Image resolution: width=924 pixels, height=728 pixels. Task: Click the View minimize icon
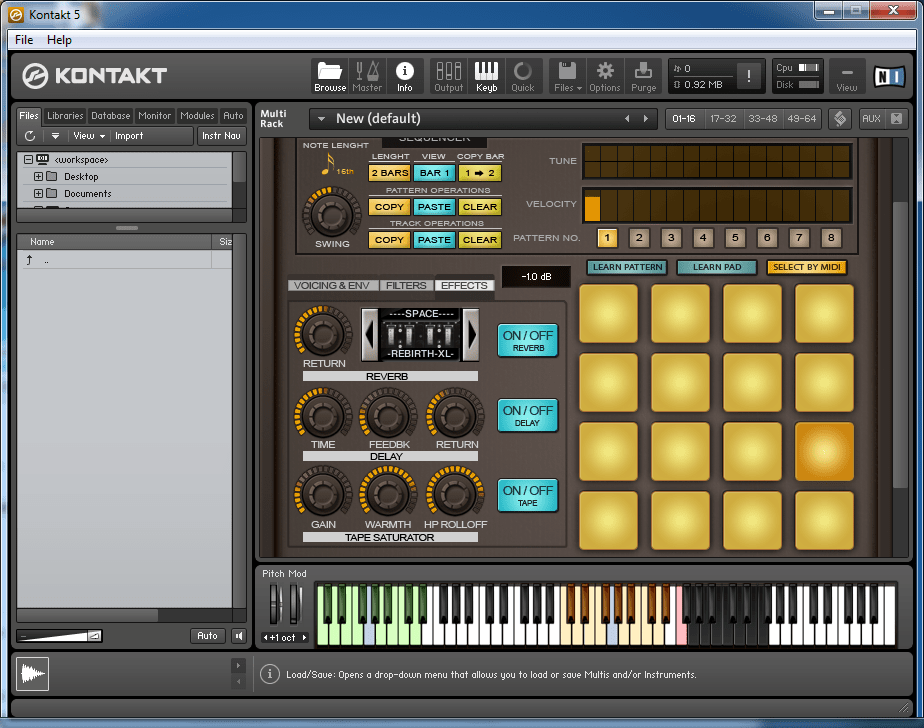847,77
